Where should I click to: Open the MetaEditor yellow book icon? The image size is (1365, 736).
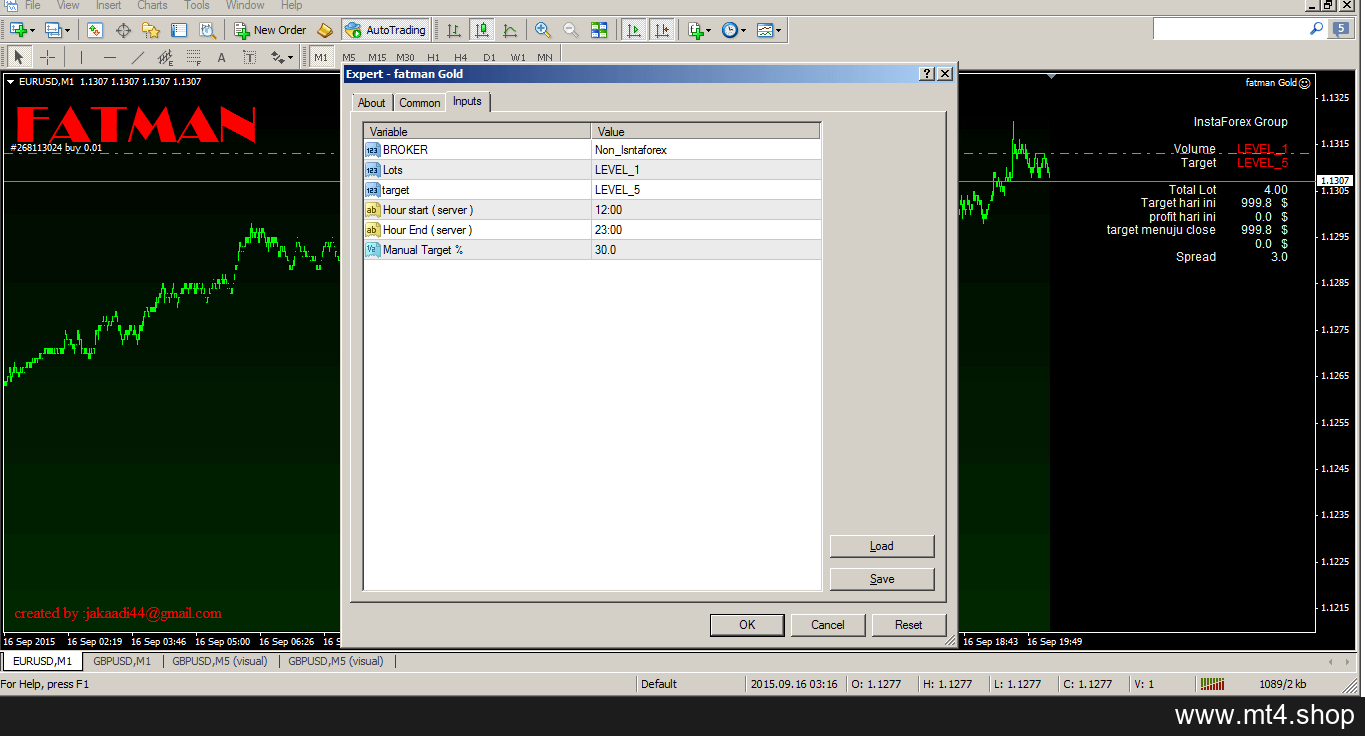(325, 30)
